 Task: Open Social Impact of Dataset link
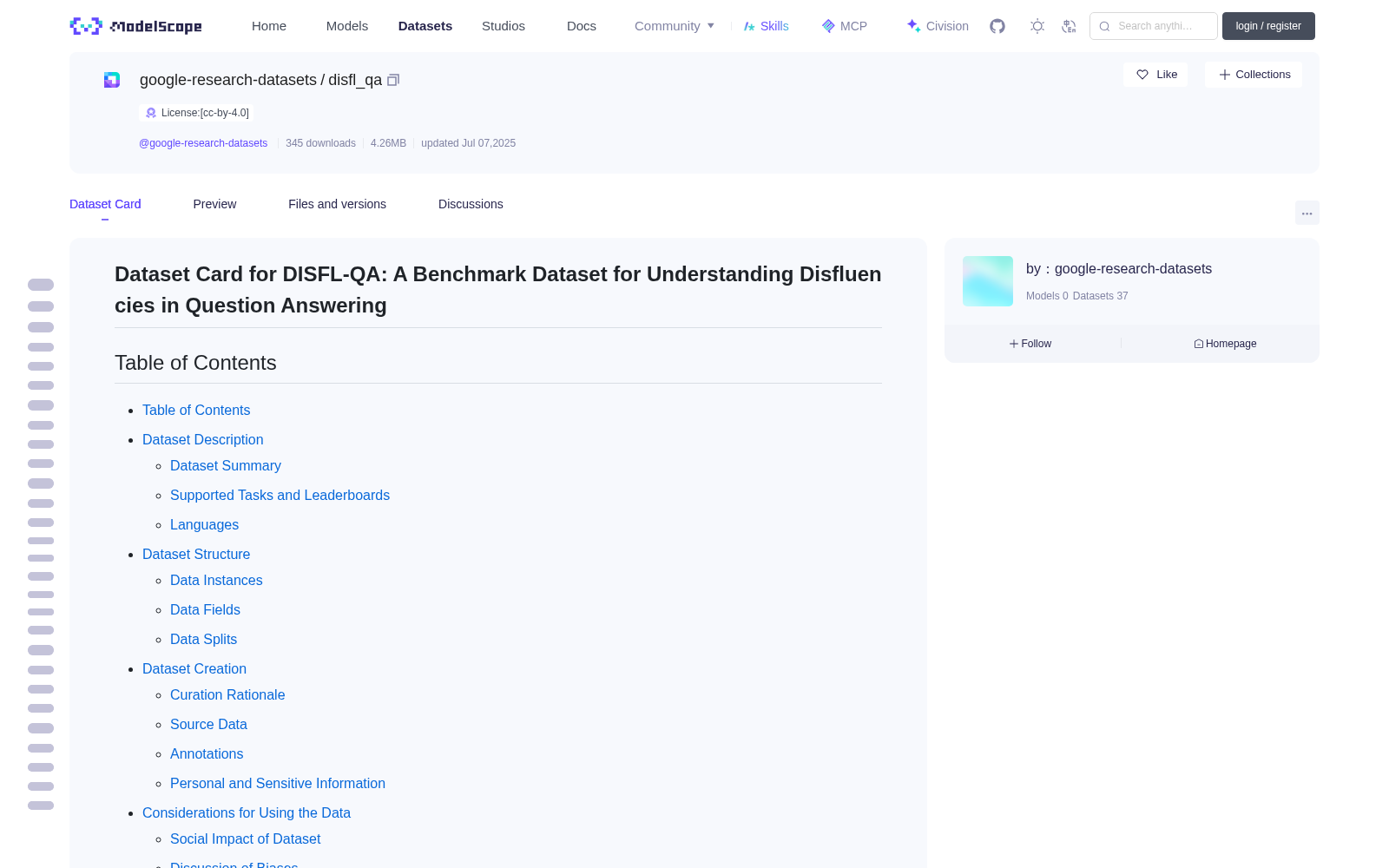(x=246, y=838)
